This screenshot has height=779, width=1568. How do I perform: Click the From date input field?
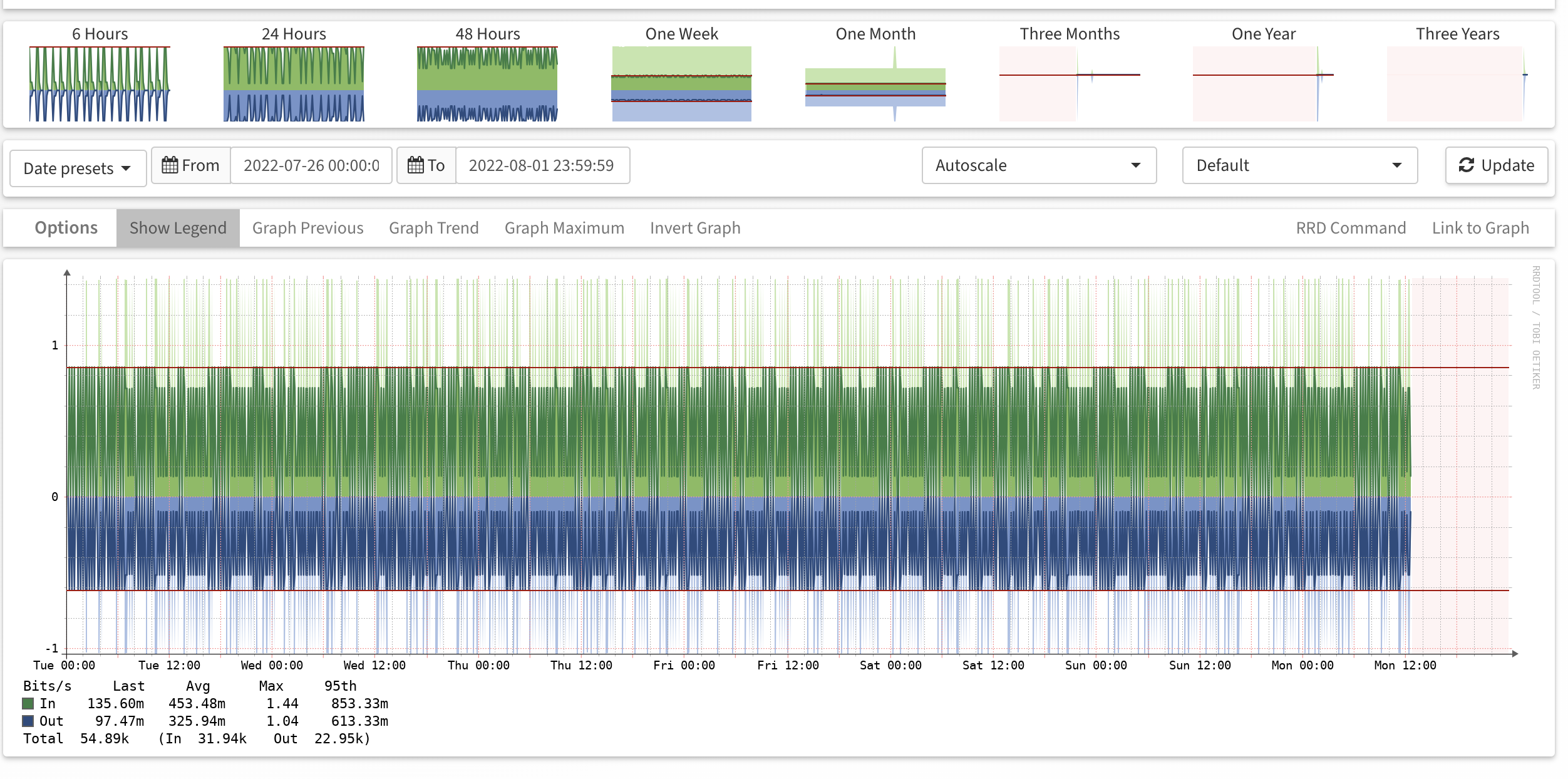point(311,165)
